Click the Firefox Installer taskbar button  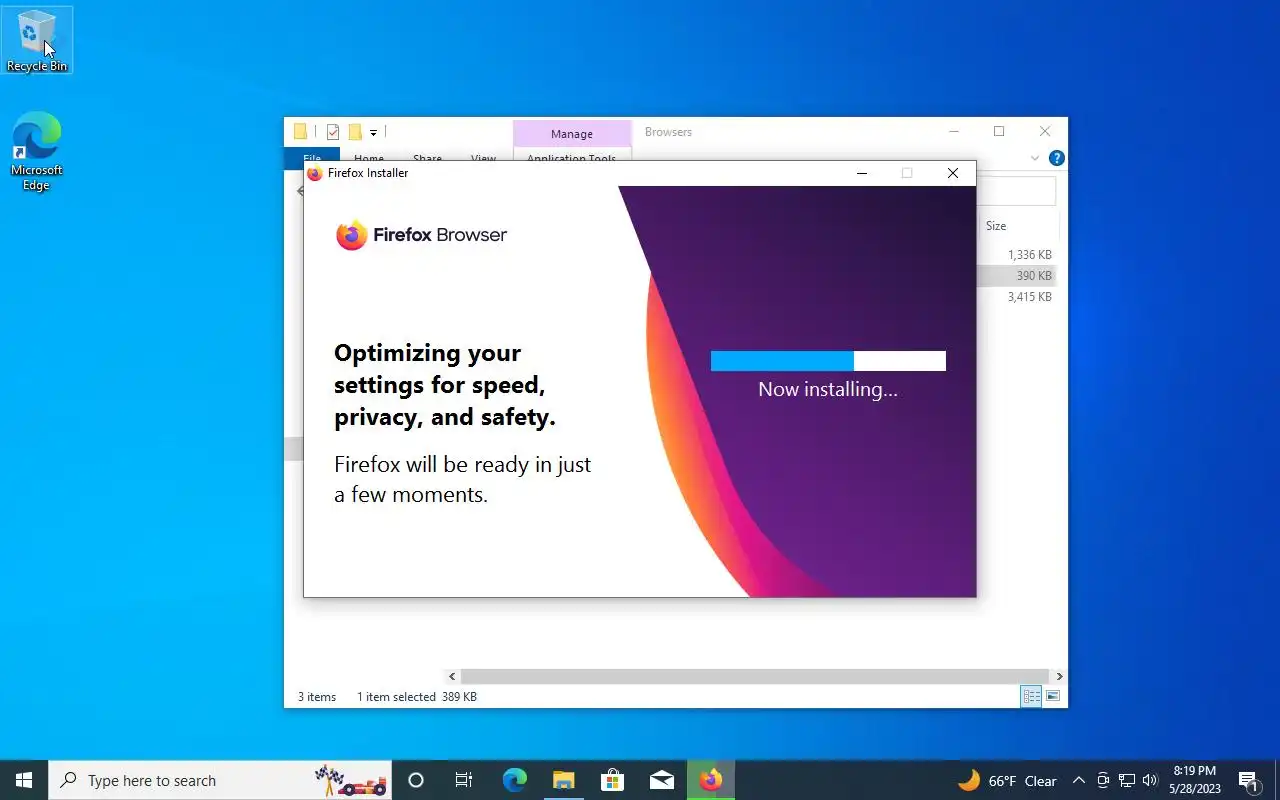click(711, 780)
